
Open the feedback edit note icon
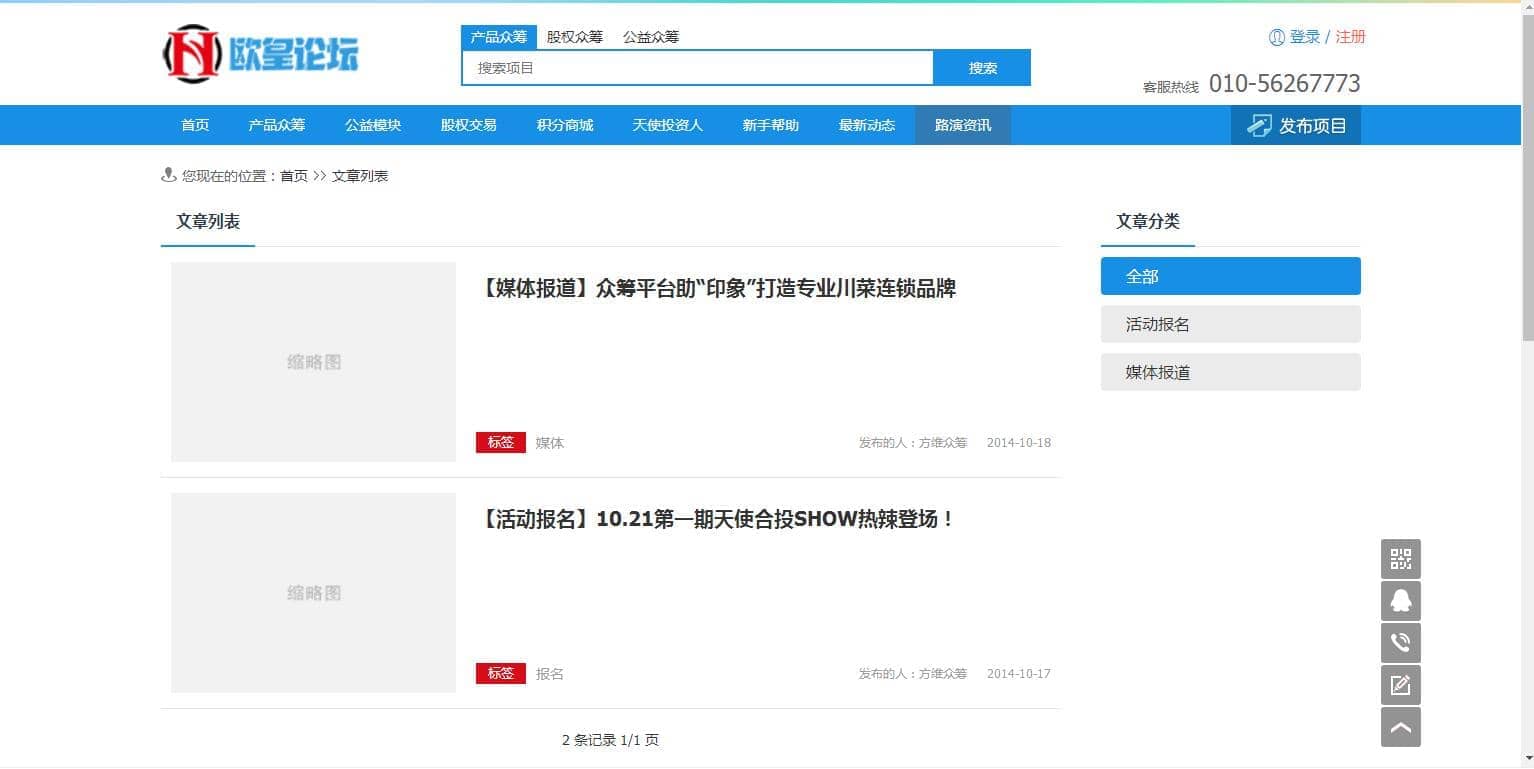pos(1400,685)
